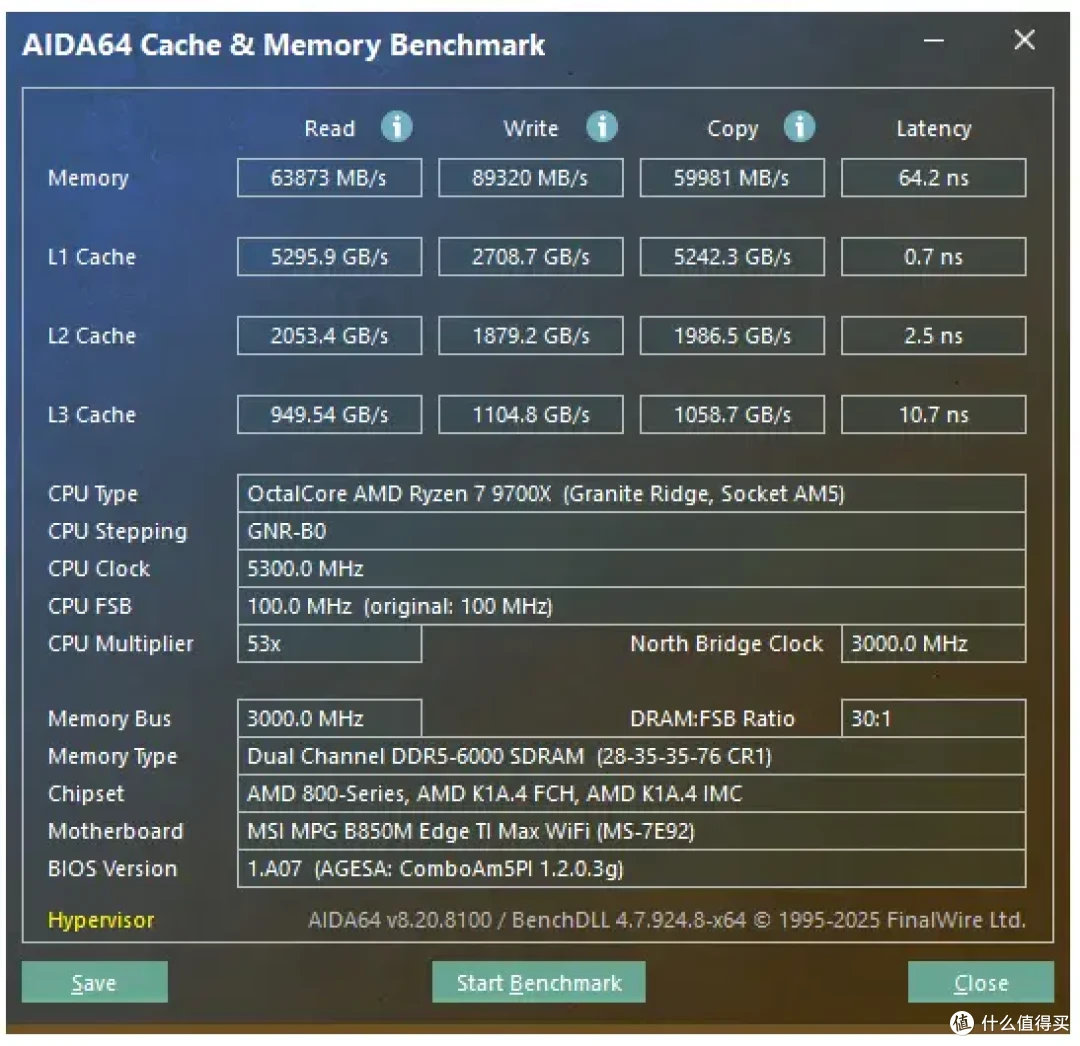1080x1046 pixels.
Task: Click CPU FSB value 100.0 MHz
Action: coord(632,606)
